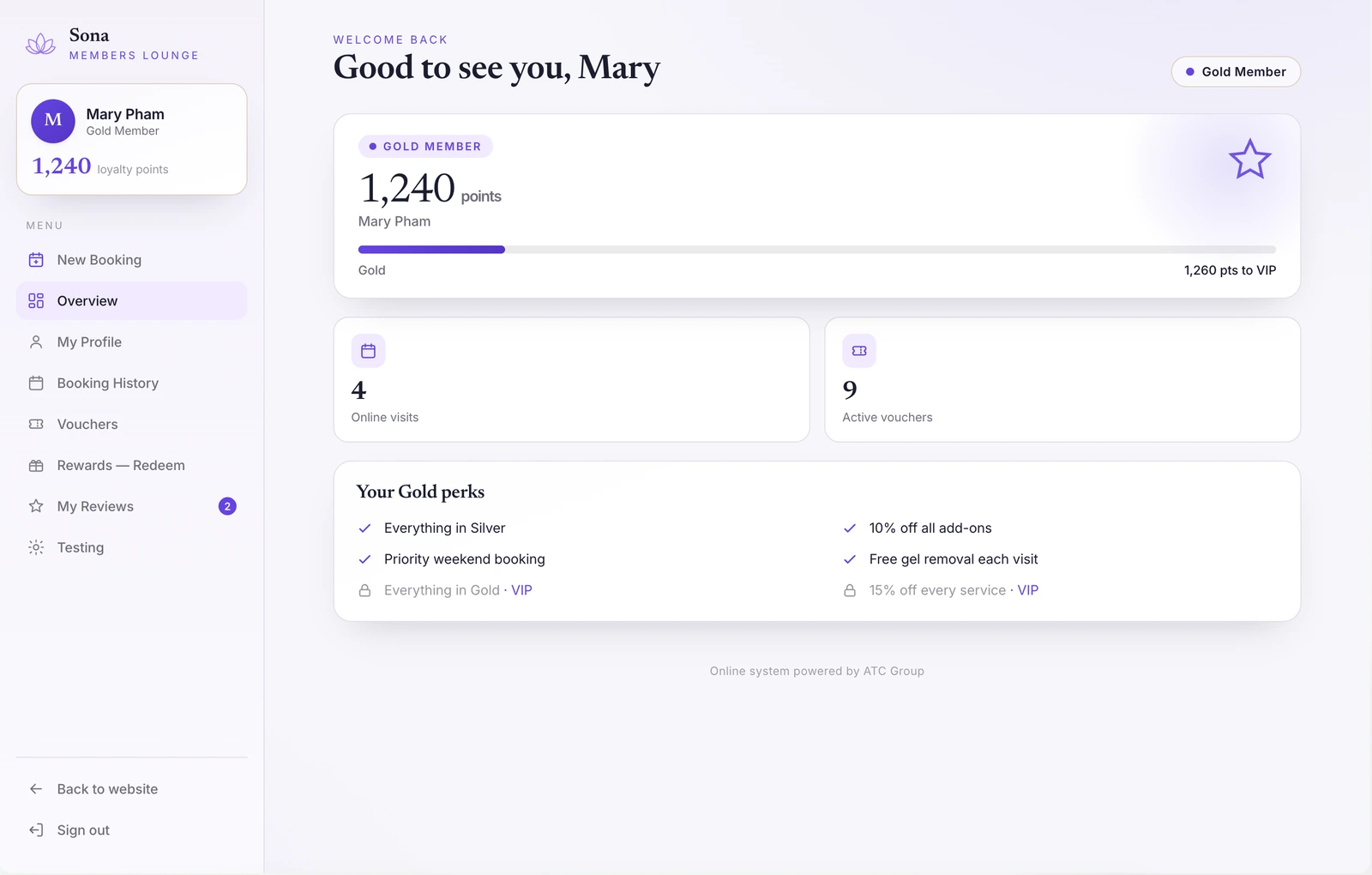Viewport: 1372px width, 875px height.
Task: Click the Gold to VIP points progress bar
Action: [x=817, y=250]
